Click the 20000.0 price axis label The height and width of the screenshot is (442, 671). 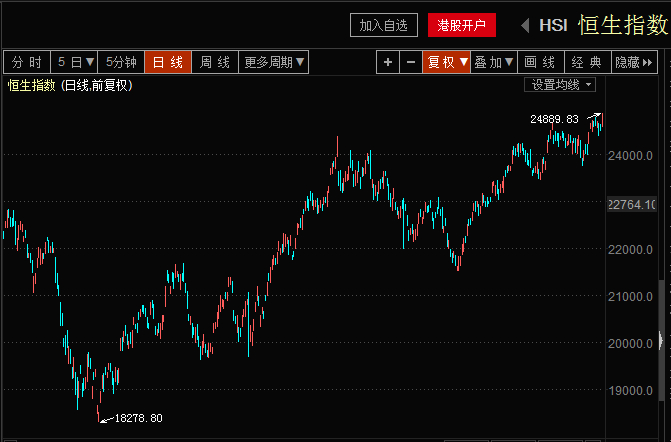click(630, 343)
